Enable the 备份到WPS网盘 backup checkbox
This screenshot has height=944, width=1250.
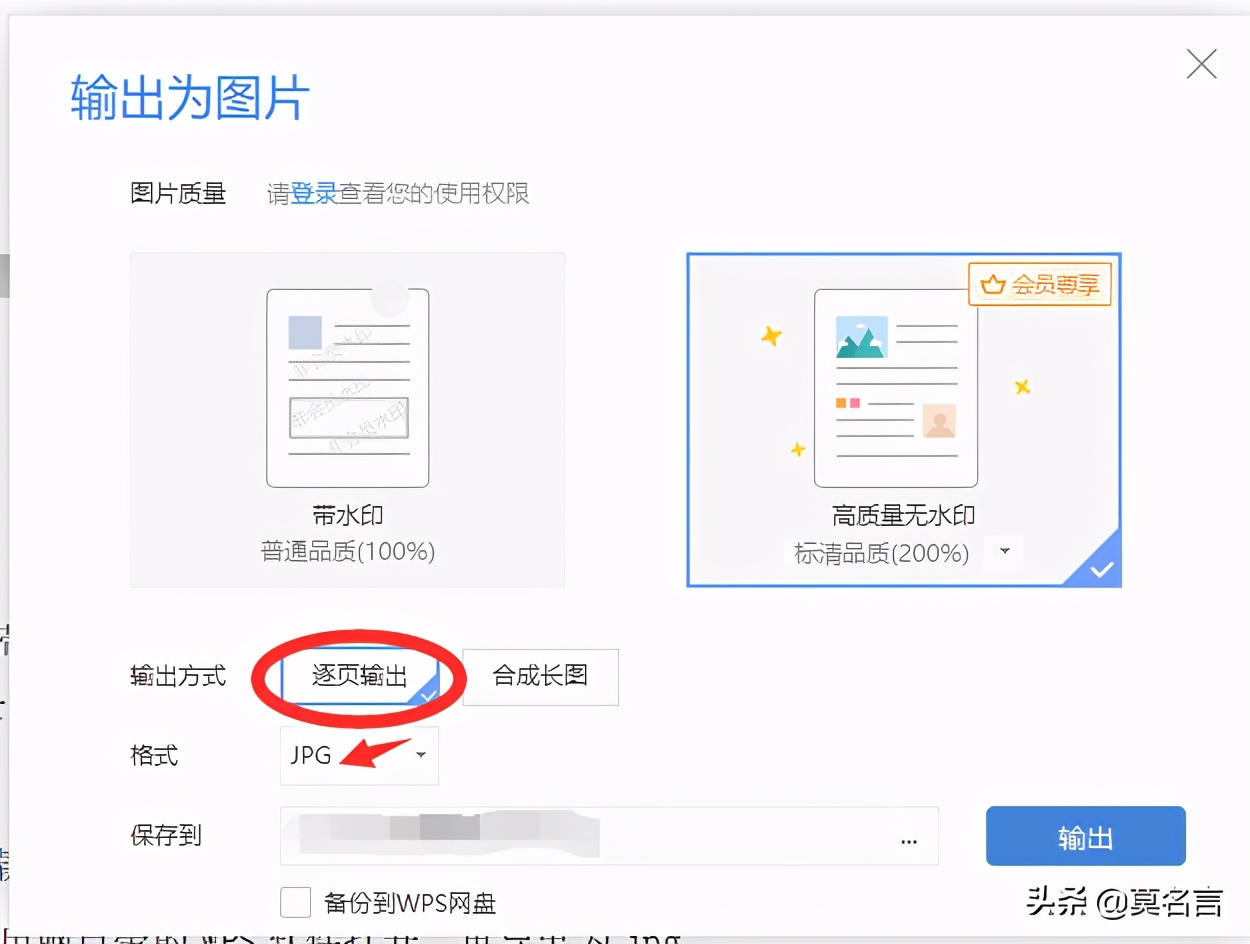(295, 902)
